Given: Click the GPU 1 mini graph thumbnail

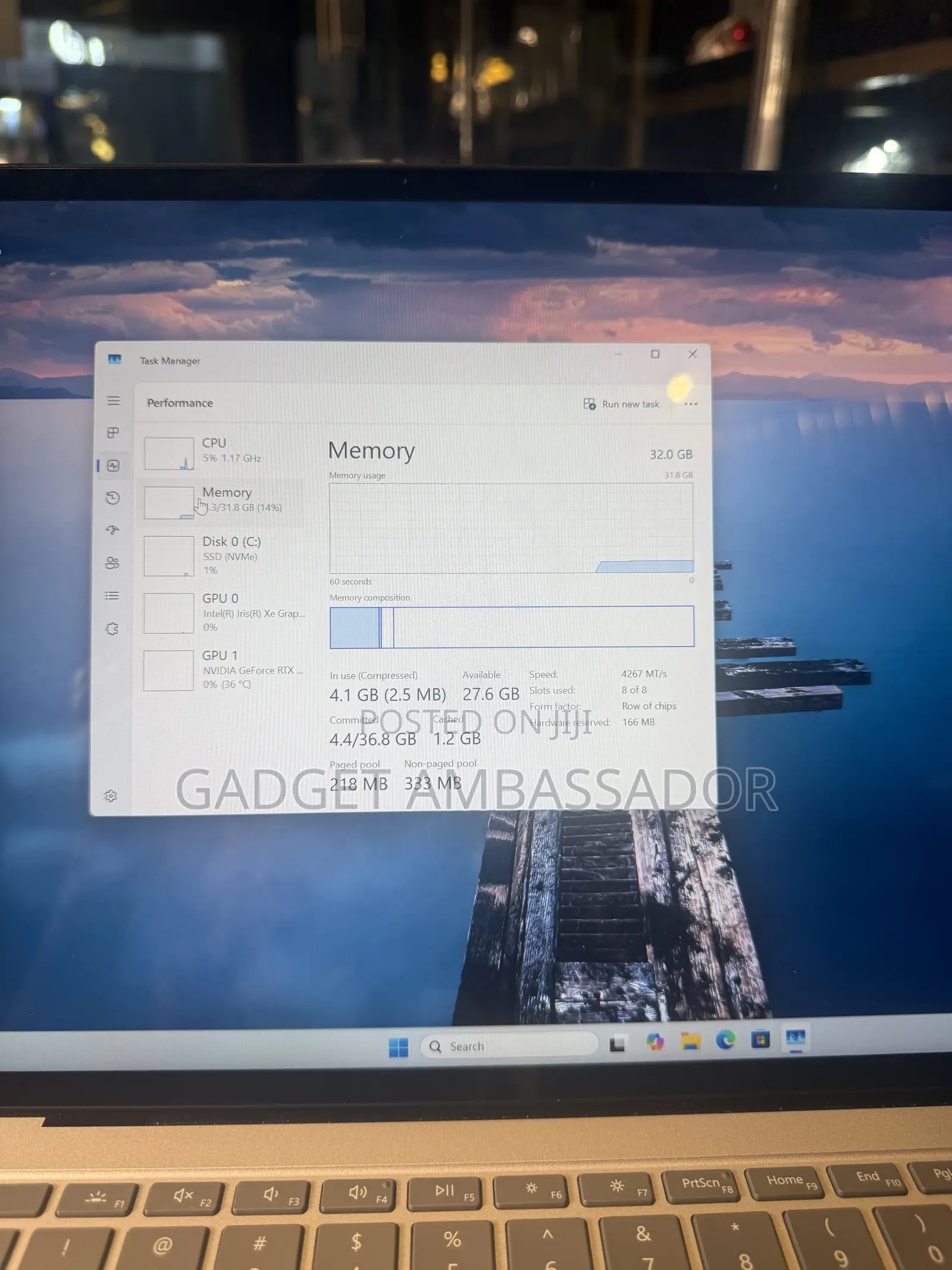Looking at the screenshot, I should tap(168, 670).
